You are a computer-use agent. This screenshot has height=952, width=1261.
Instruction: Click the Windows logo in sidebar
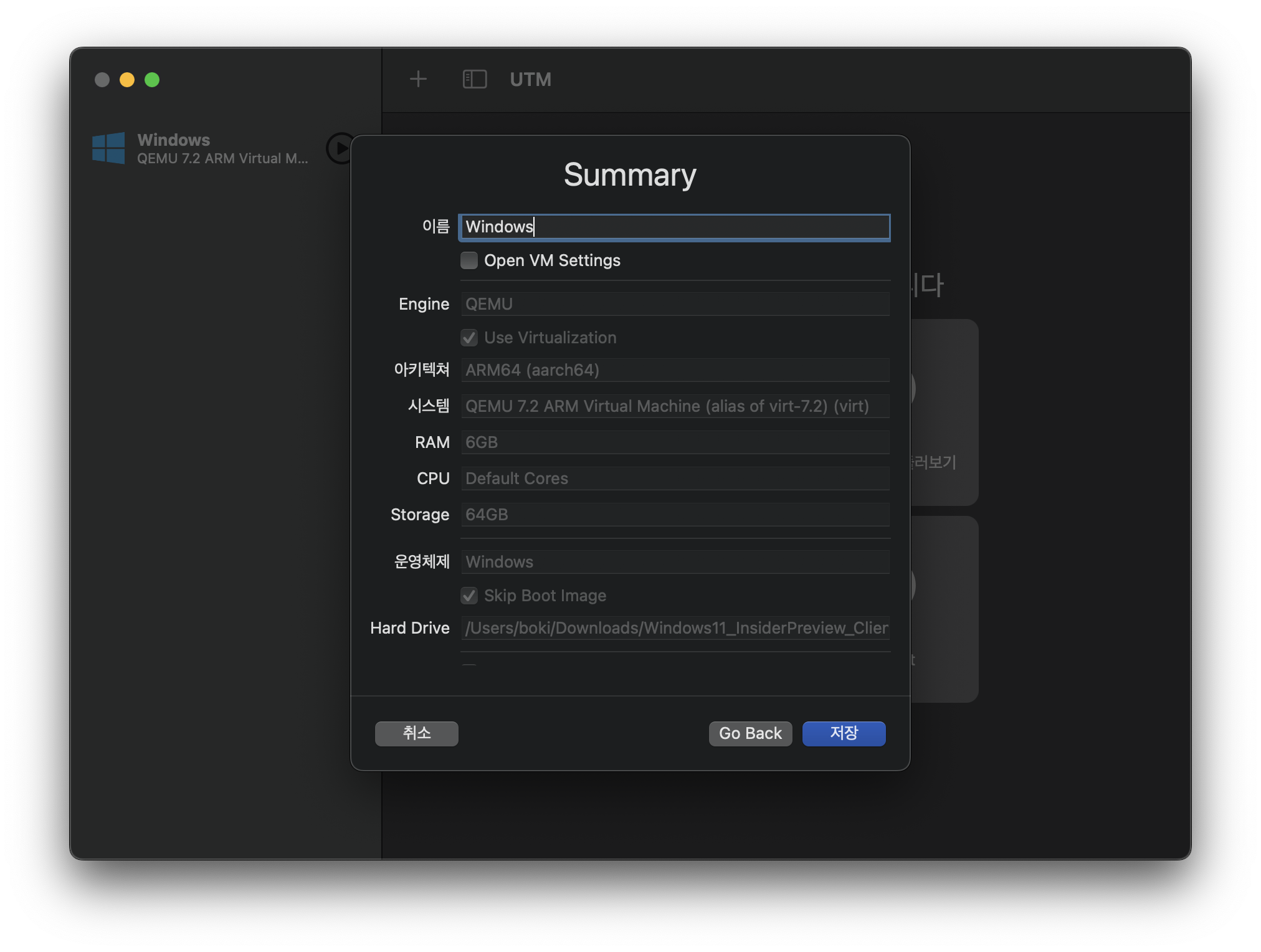(x=108, y=148)
